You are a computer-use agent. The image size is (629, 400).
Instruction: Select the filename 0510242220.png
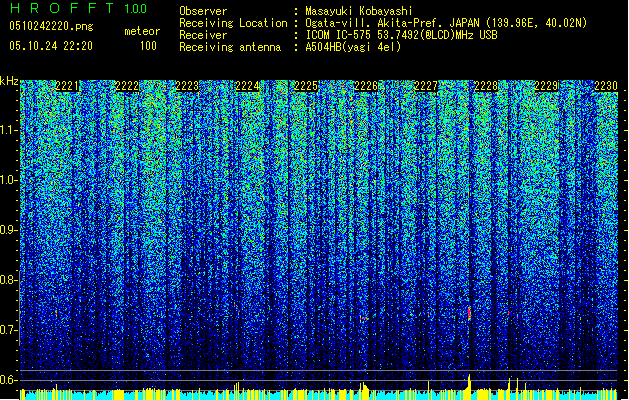[x=51, y=26]
